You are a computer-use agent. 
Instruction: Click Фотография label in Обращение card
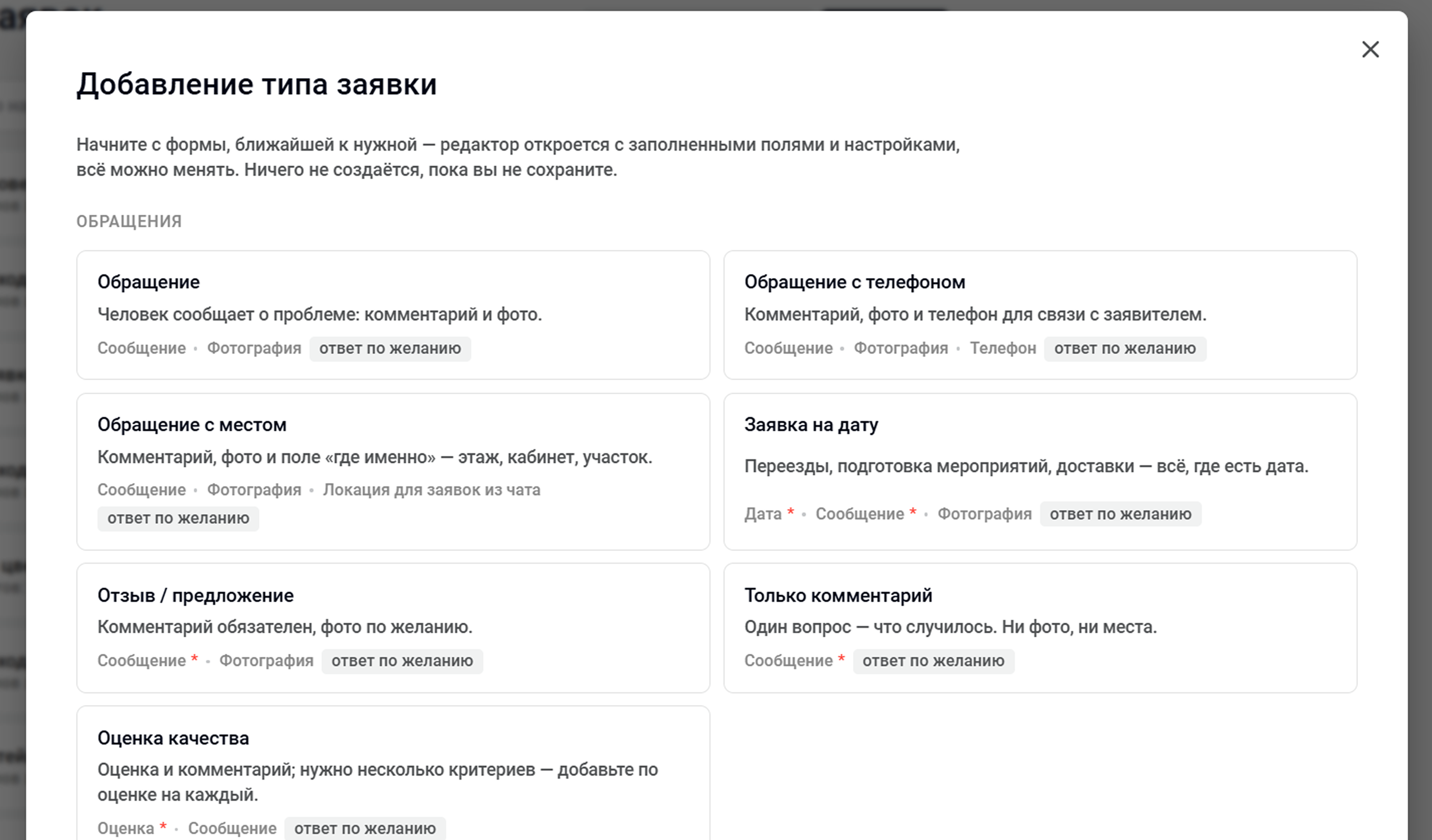[x=254, y=348]
